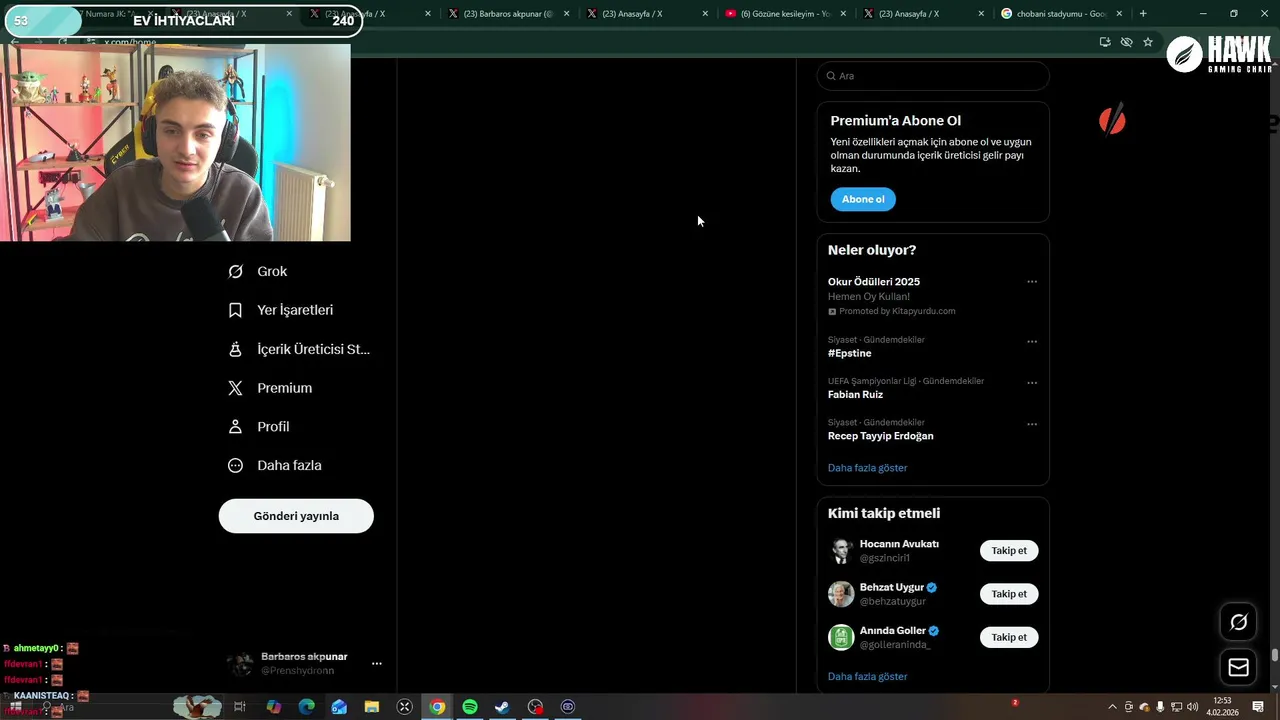The image size is (1280, 720).
Task: Open options dots for Fabian Ruiz trend
Action: (1032, 383)
